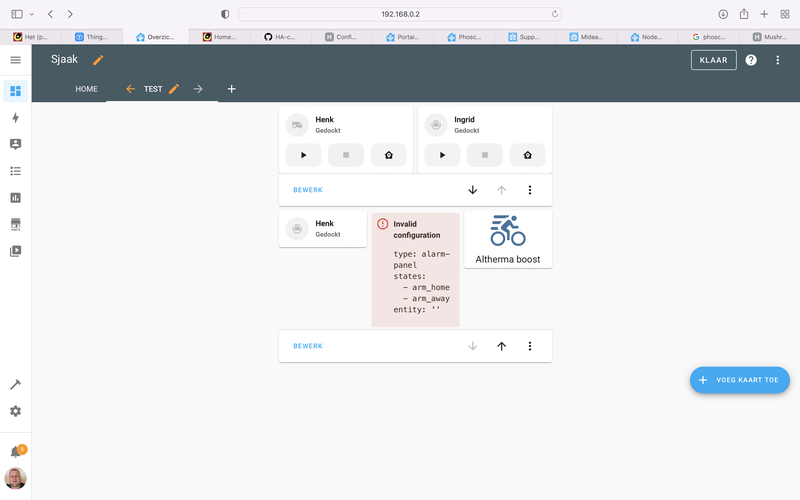Open notifications bell with badge
The width and height of the screenshot is (800, 500).
click(x=16, y=452)
